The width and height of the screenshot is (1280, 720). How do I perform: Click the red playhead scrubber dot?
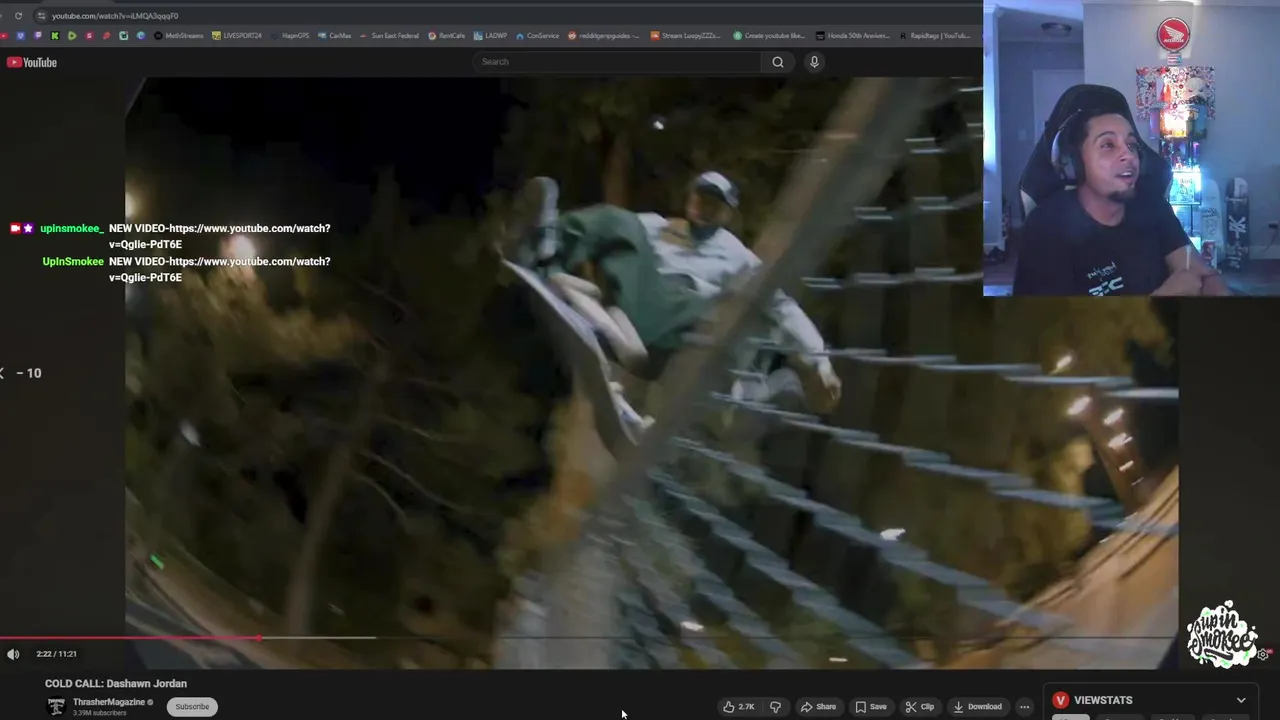pyautogui.click(x=260, y=638)
